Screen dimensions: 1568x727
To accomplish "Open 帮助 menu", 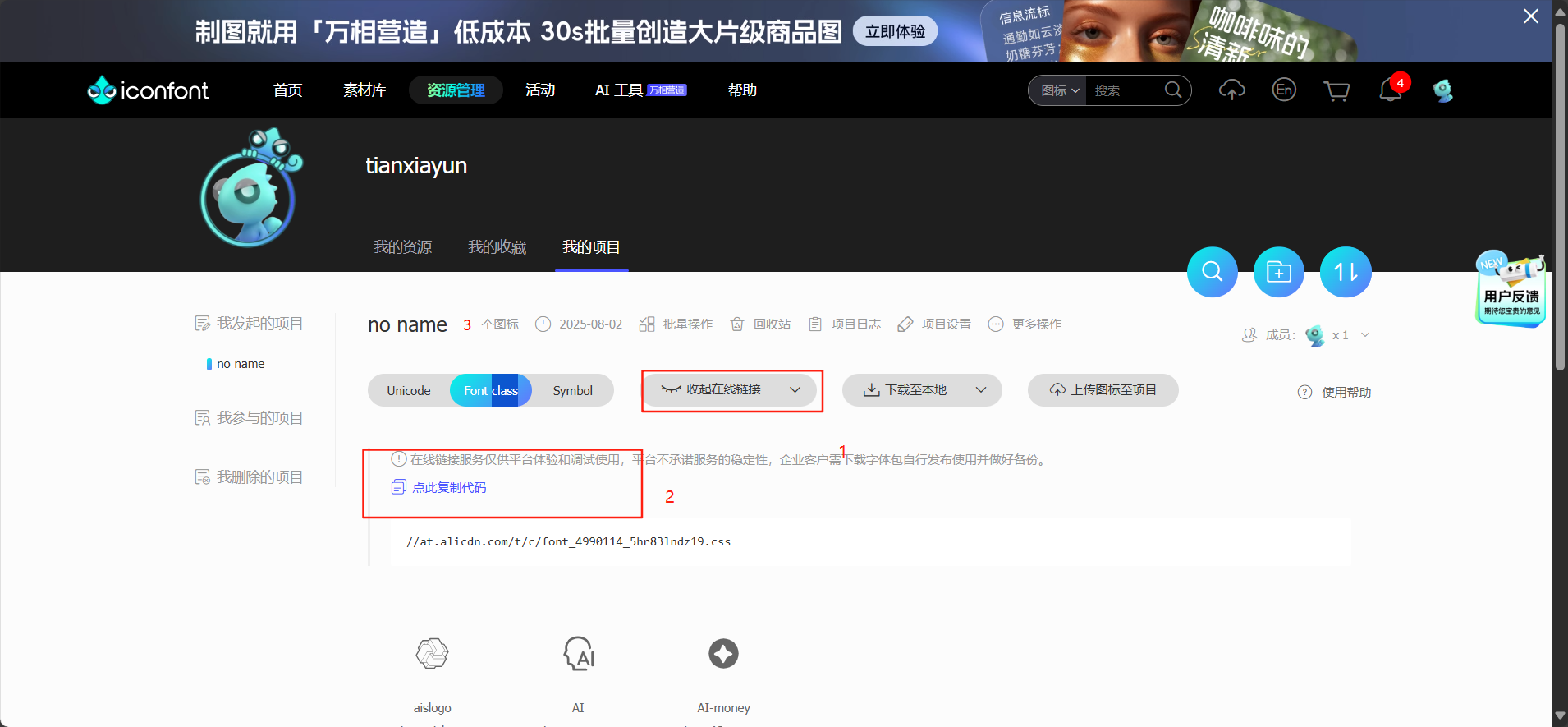I will 742,90.
